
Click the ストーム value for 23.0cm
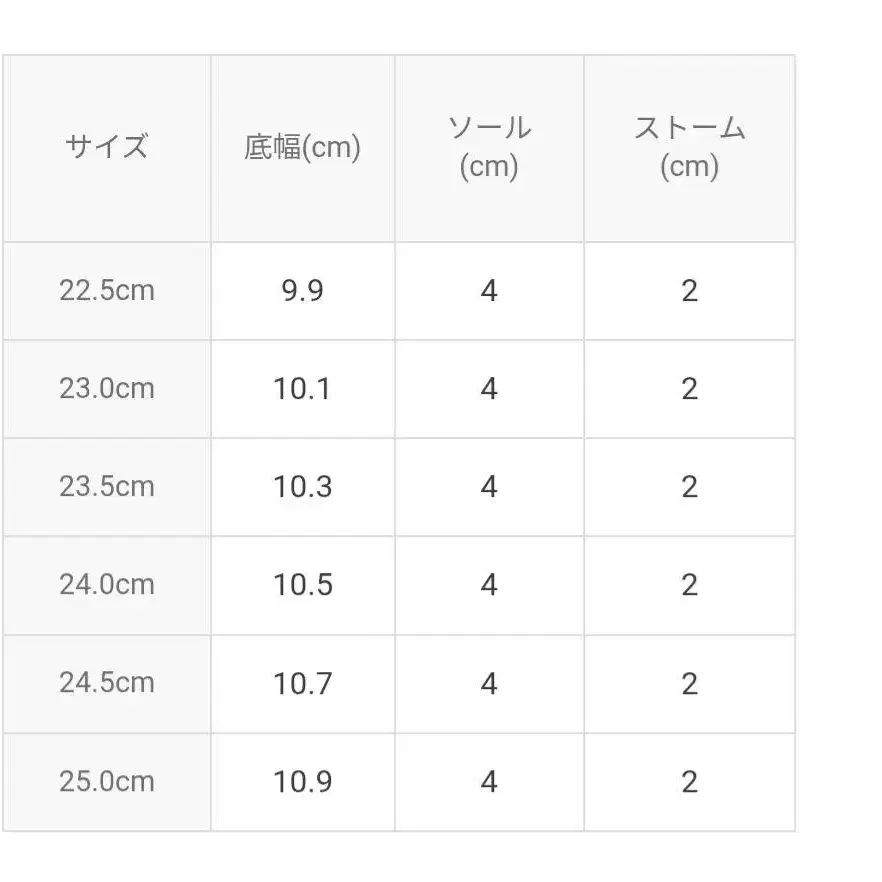(x=689, y=388)
